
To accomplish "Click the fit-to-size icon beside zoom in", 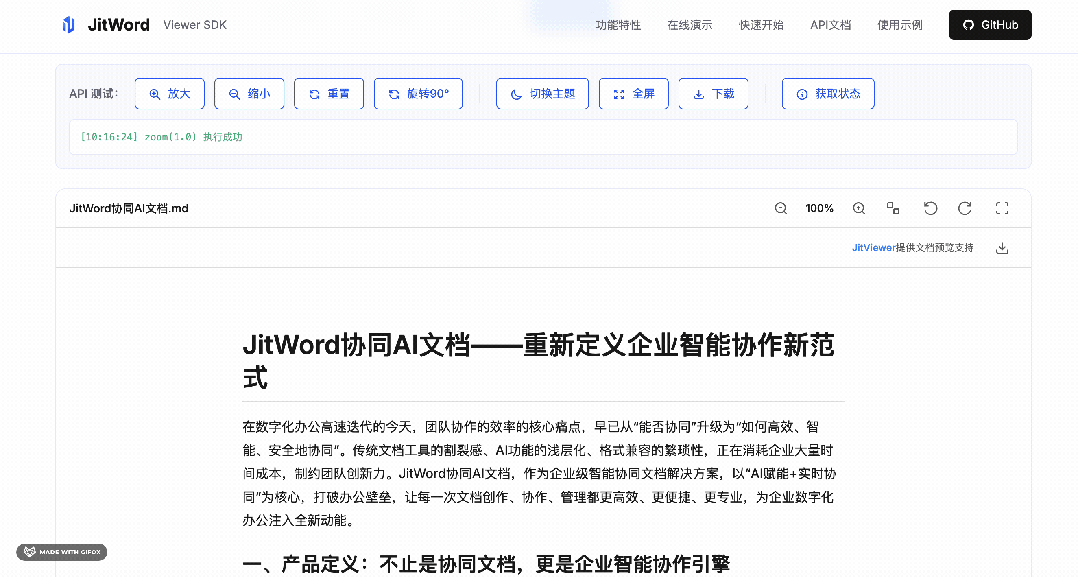I will point(893,208).
